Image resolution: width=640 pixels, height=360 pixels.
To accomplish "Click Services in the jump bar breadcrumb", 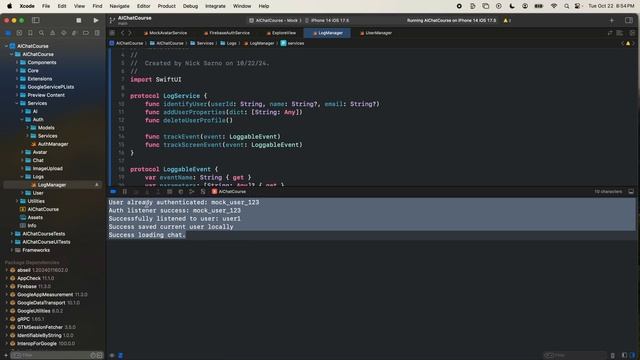I will pos(202,43).
